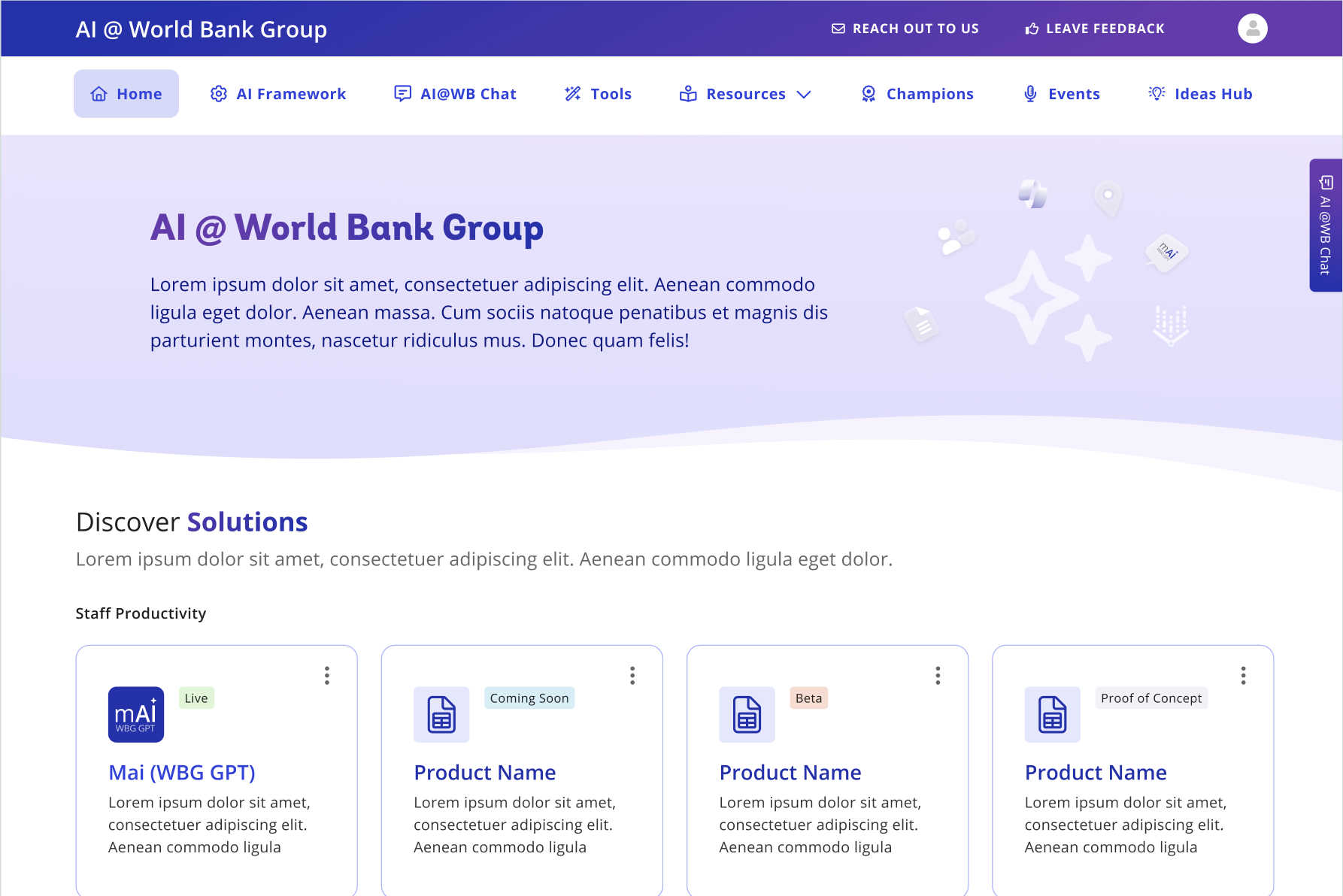Viewport: 1343px width, 896px height.
Task: Open the user profile avatar
Action: tap(1252, 29)
